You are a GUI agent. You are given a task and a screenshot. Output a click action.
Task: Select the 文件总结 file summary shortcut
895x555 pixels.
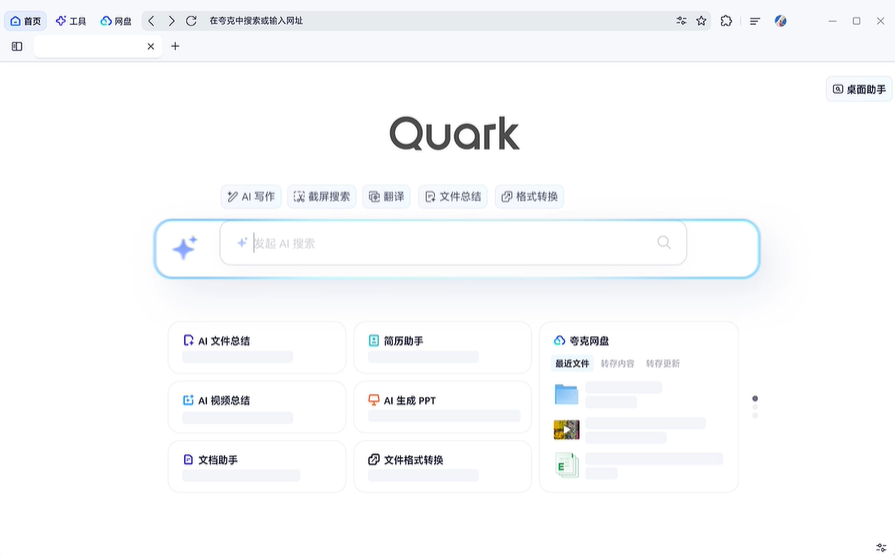pos(453,196)
